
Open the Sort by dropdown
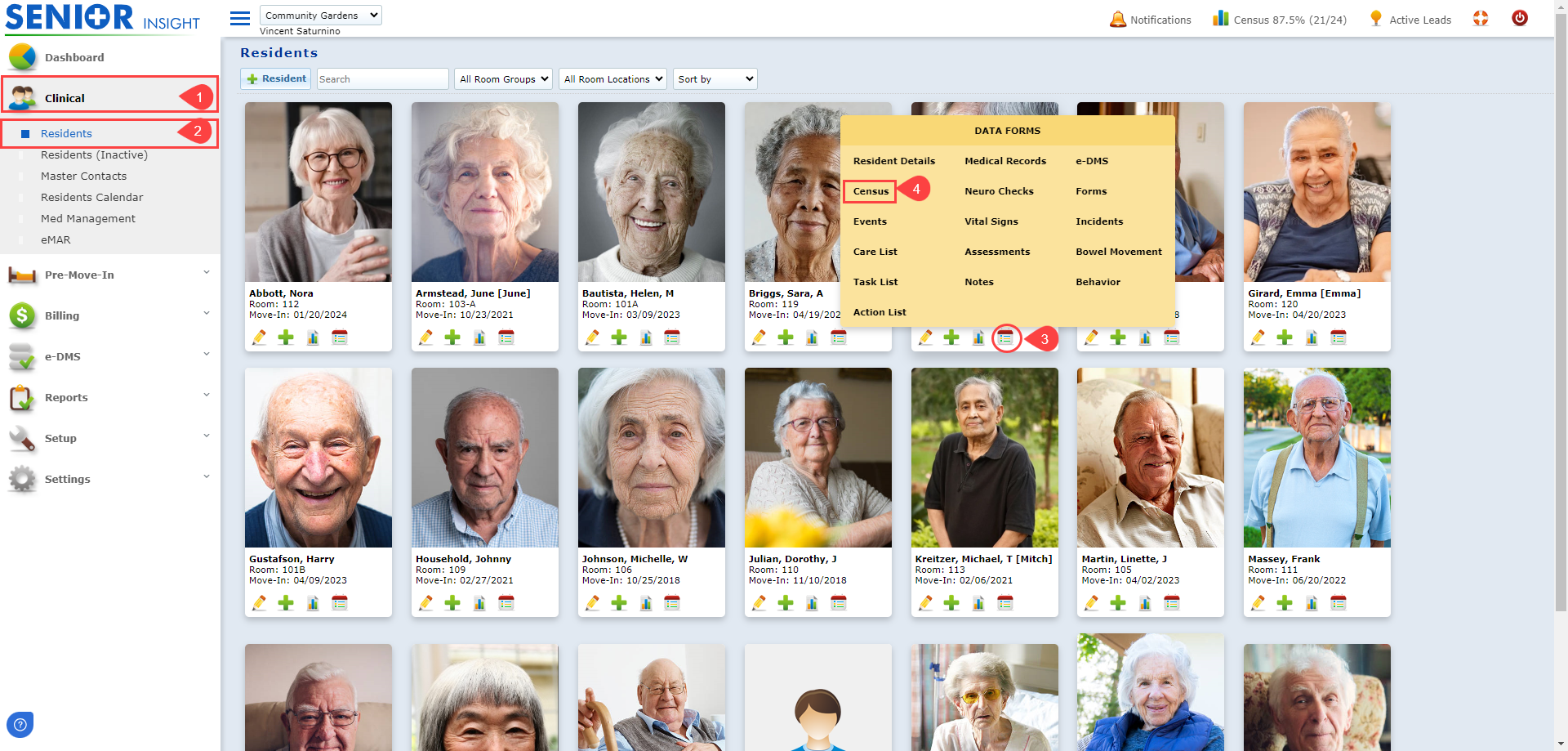pos(715,78)
